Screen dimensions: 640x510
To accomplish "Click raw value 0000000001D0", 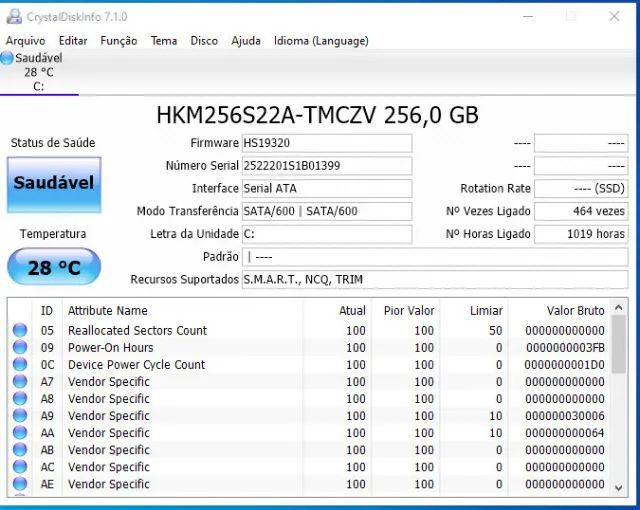I will [x=564, y=365].
